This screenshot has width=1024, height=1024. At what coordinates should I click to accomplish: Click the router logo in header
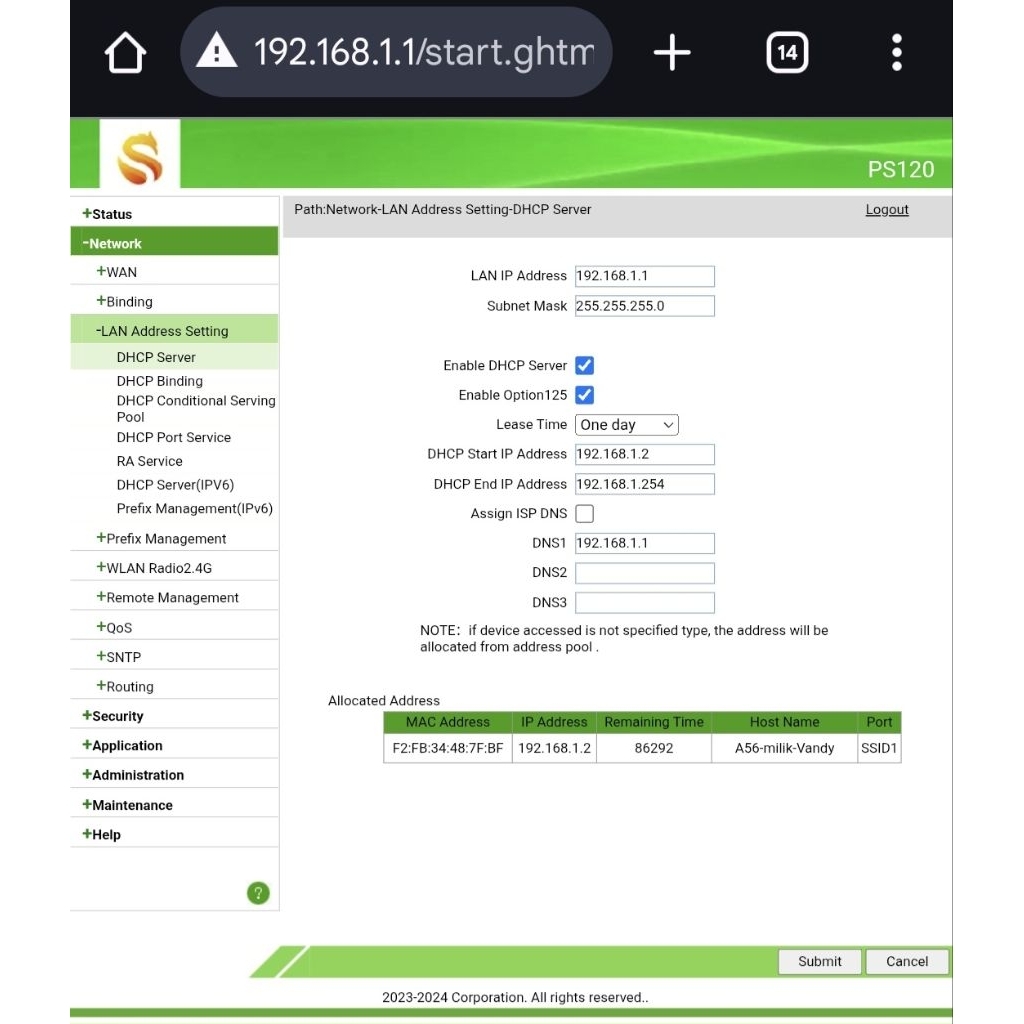(x=140, y=154)
